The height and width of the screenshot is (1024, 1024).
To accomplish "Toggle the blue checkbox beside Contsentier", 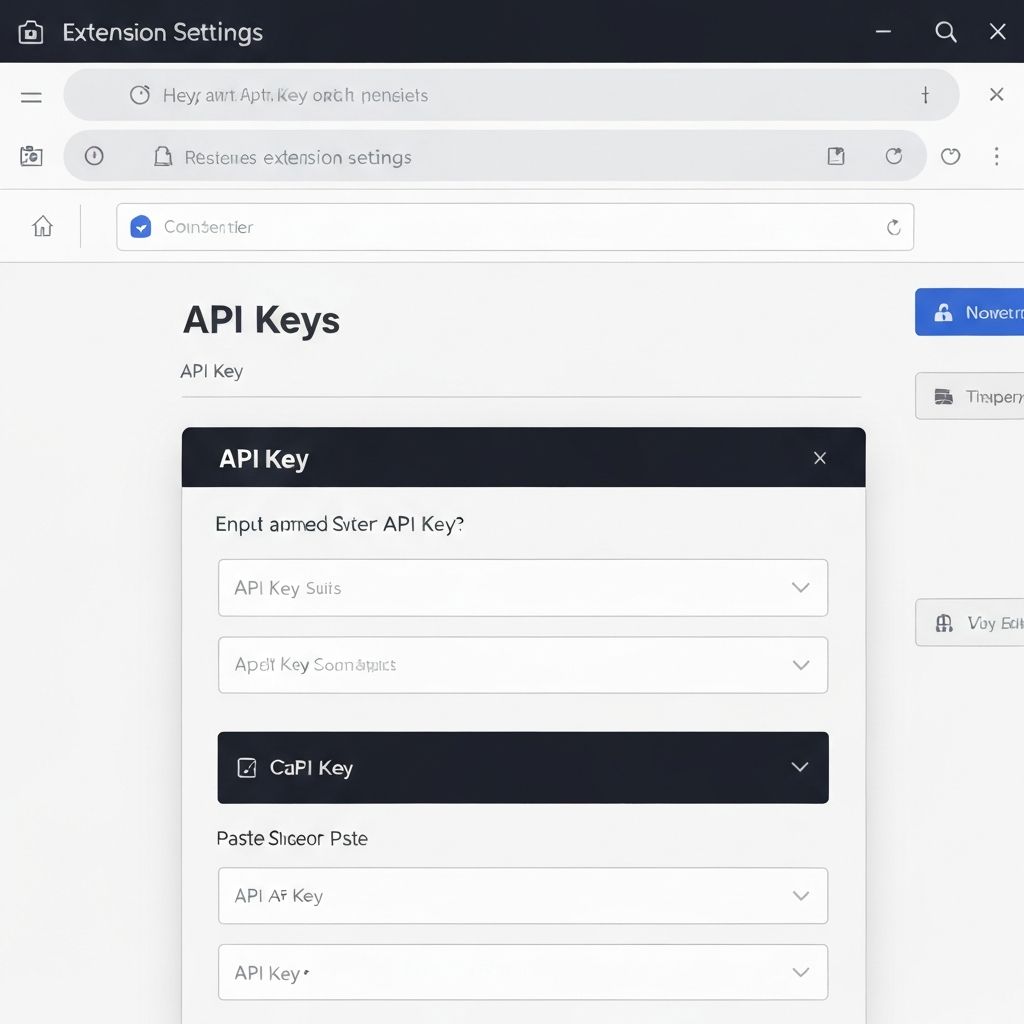I will point(141,227).
